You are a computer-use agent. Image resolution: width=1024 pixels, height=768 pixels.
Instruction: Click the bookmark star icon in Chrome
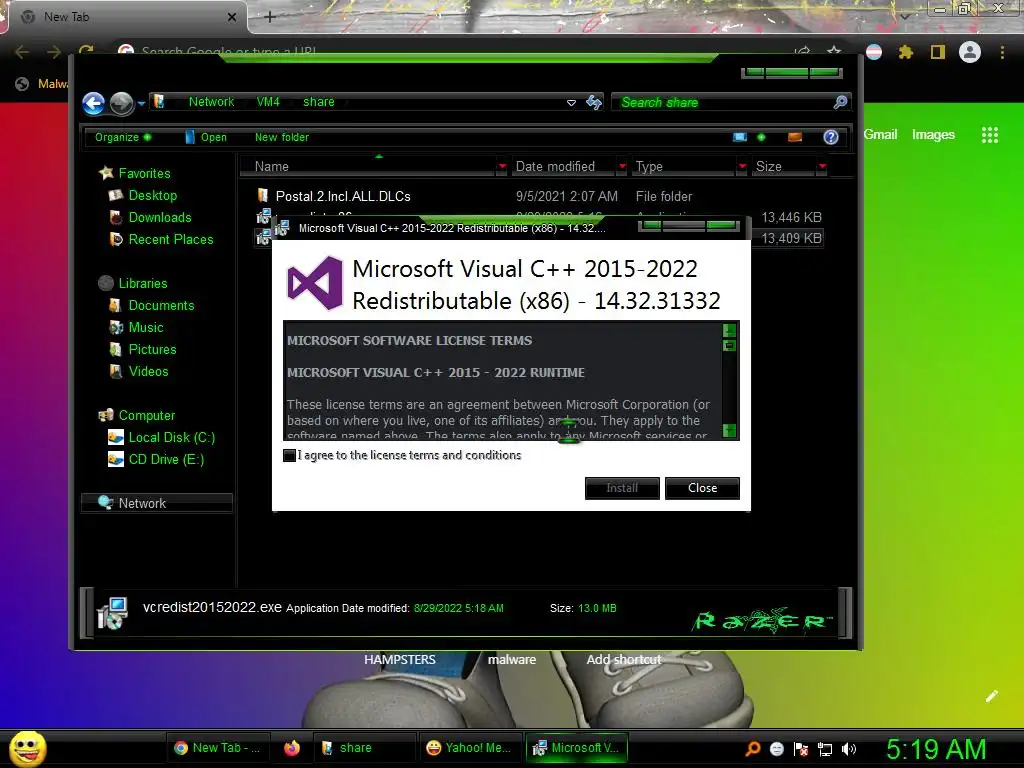[834, 52]
